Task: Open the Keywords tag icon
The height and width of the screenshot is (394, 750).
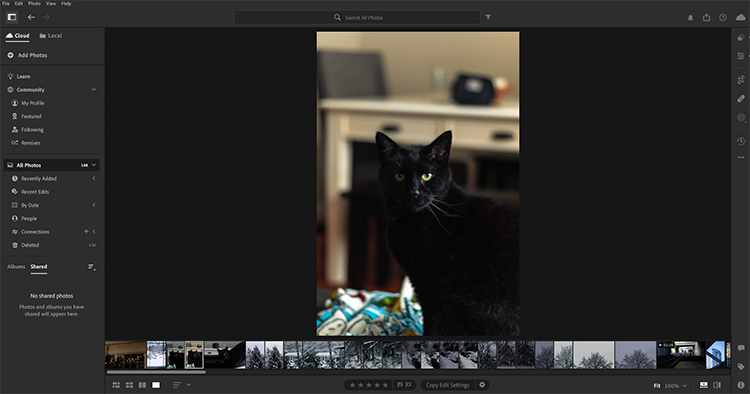Action: tap(741, 367)
